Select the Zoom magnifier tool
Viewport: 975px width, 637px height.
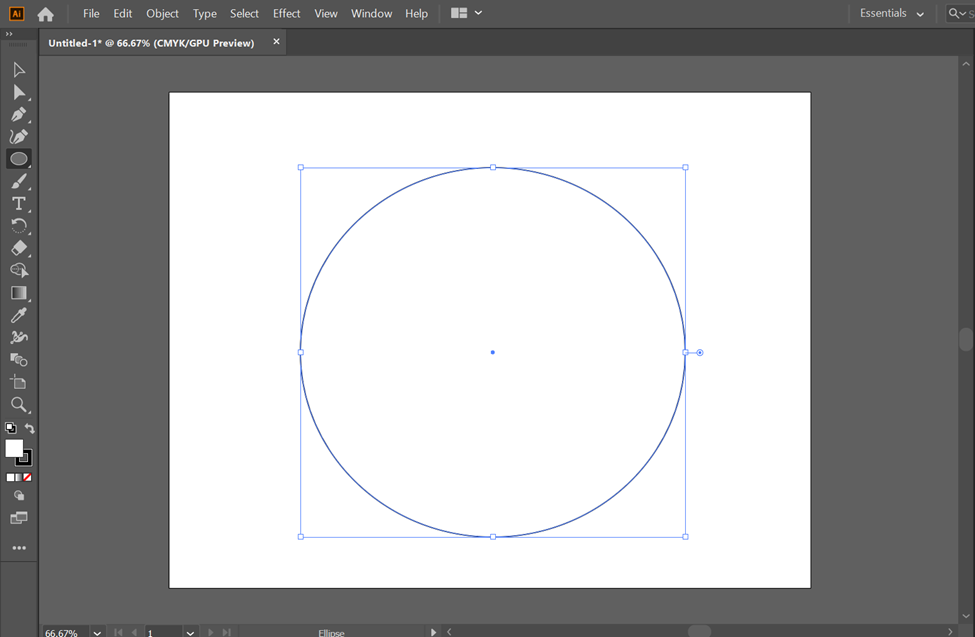click(x=19, y=405)
